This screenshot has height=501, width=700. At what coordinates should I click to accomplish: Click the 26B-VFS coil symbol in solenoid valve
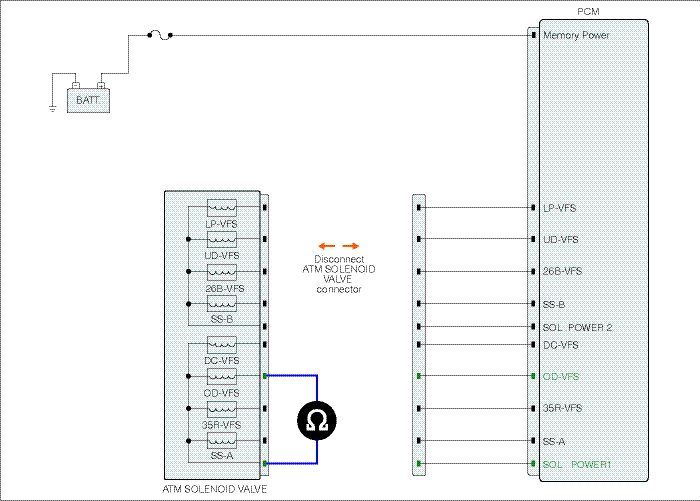[x=222, y=272]
